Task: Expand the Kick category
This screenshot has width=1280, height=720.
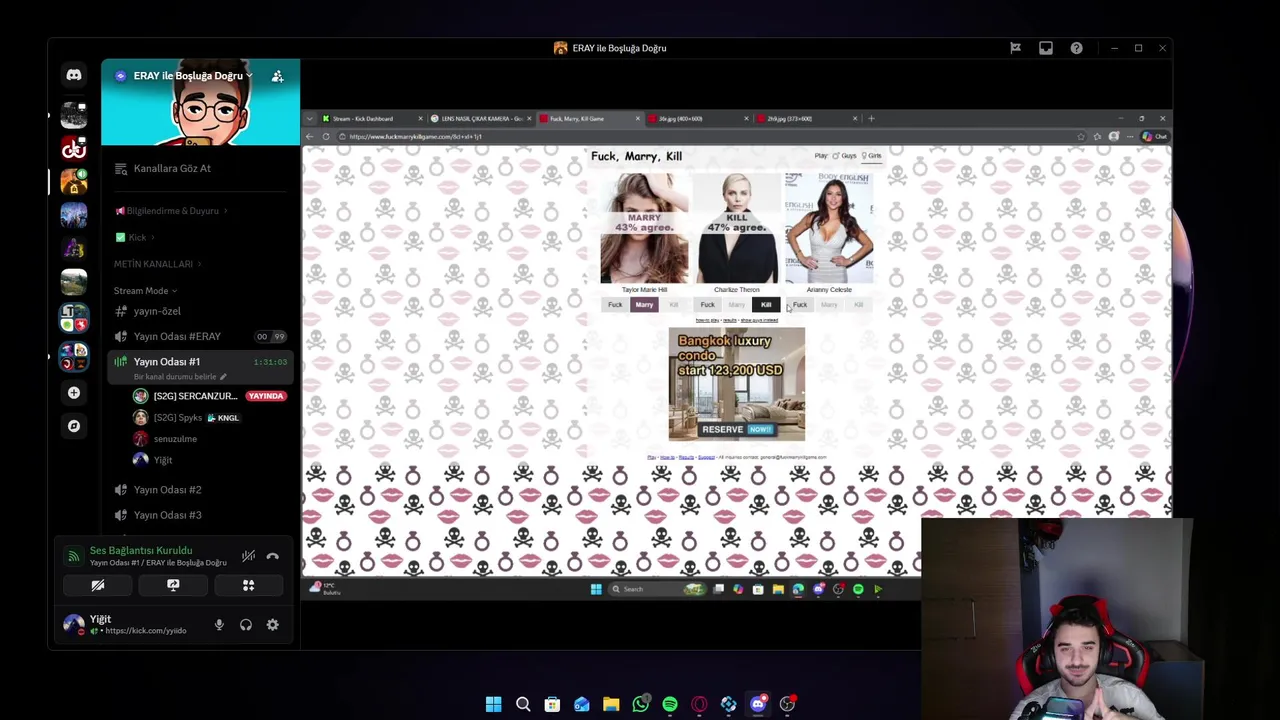Action: pos(134,238)
